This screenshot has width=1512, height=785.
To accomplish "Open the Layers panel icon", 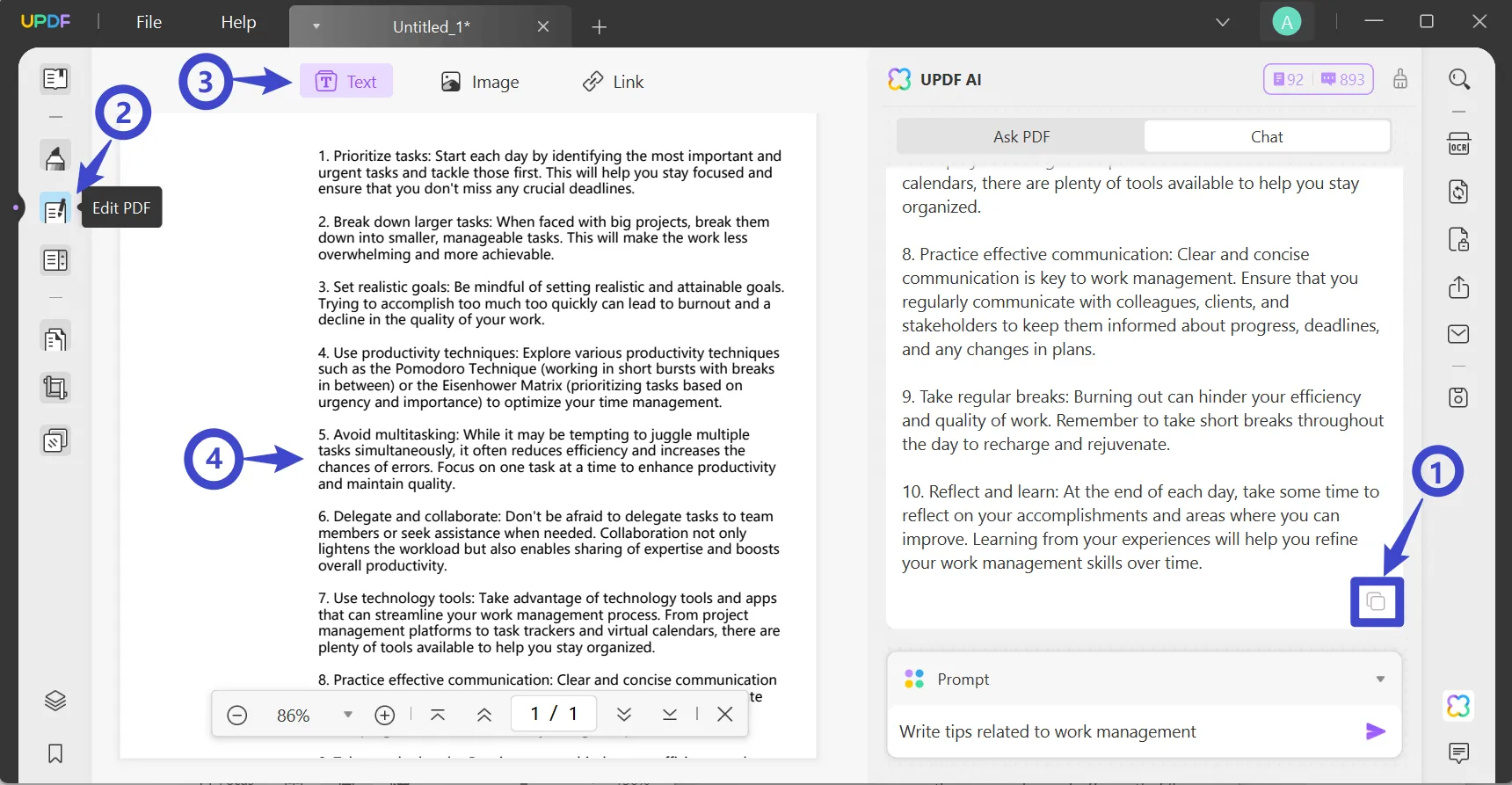I will 55,701.
